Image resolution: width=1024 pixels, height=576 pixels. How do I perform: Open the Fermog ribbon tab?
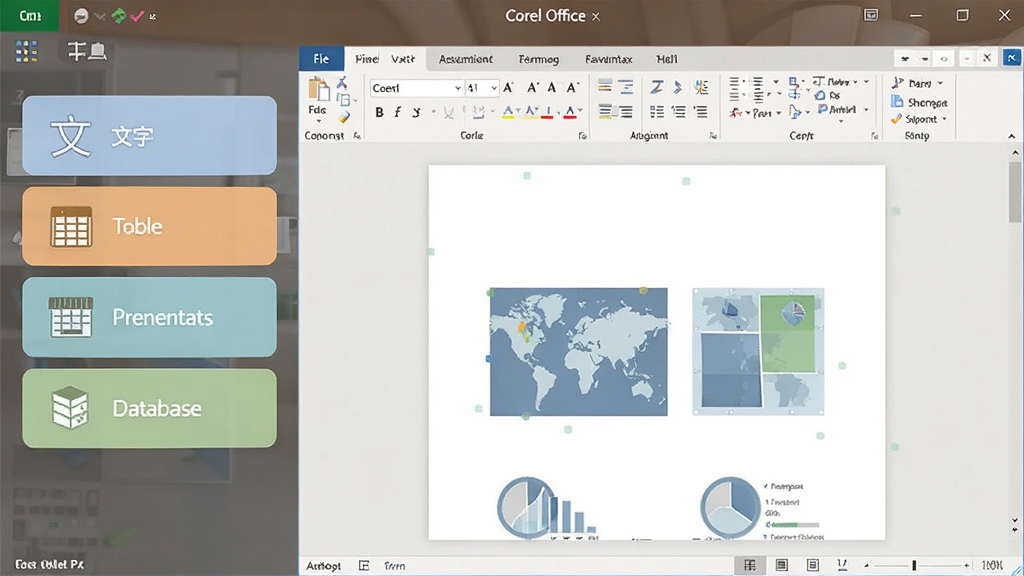point(539,59)
